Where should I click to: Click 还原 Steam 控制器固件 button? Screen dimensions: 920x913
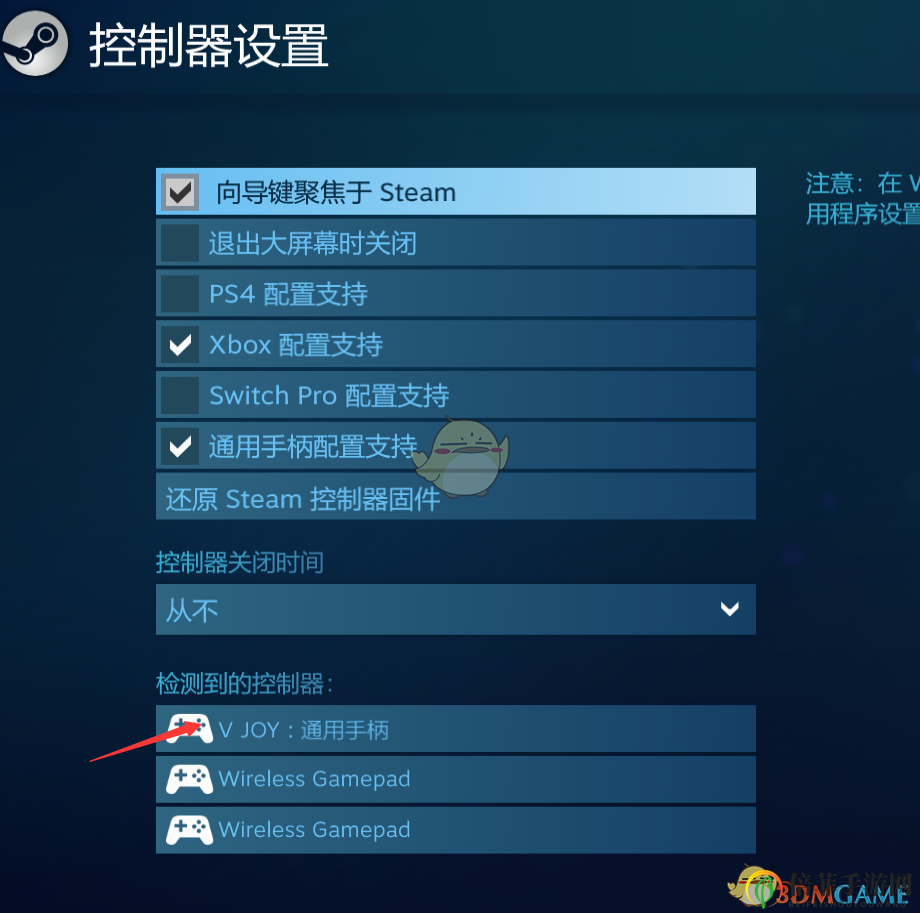tap(455, 496)
